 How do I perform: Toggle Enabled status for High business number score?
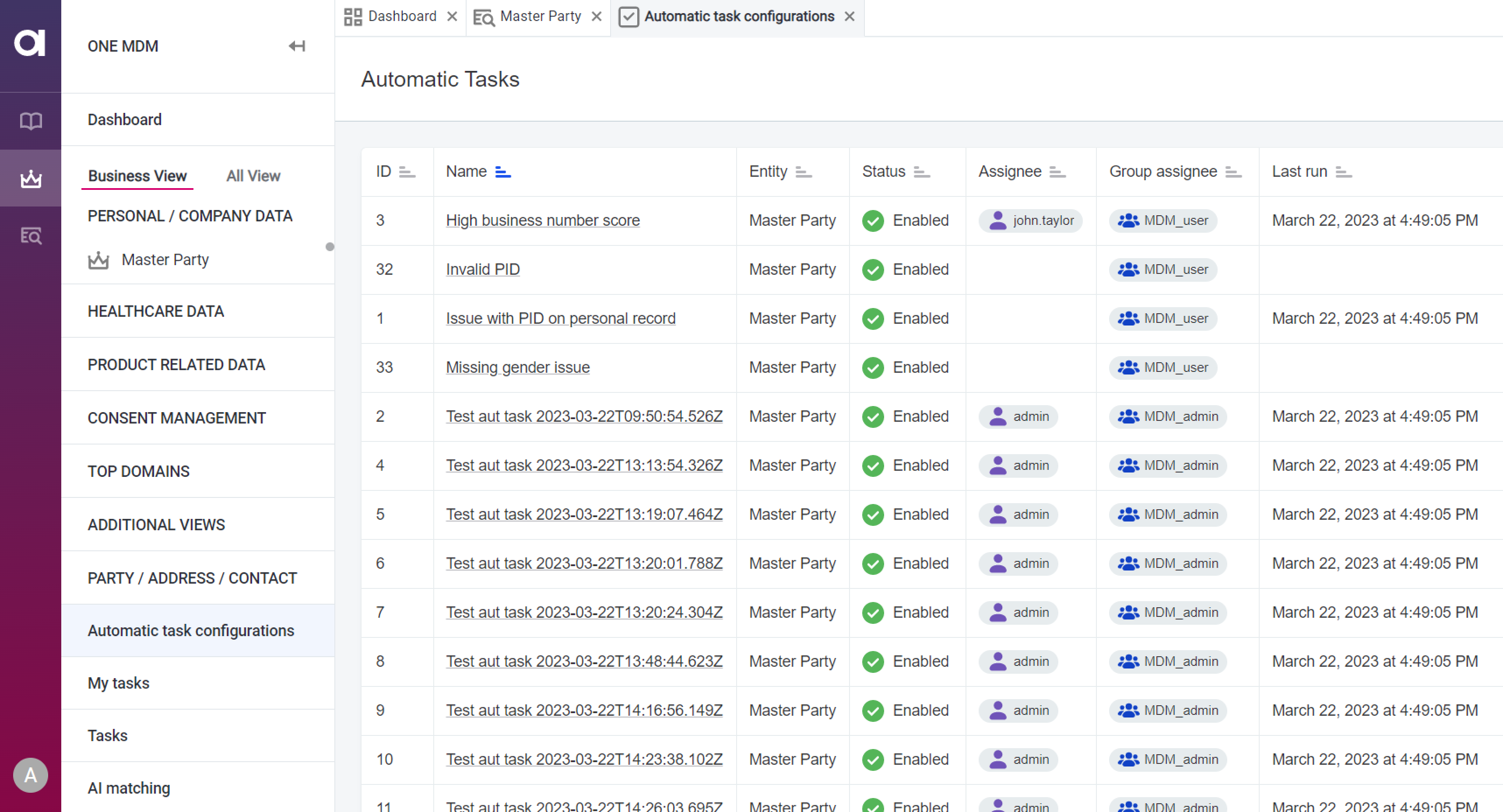[x=873, y=220]
